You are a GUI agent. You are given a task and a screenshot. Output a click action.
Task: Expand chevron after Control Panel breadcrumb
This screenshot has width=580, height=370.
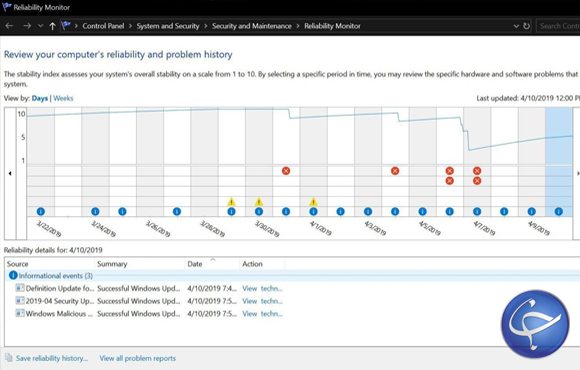[x=130, y=26]
